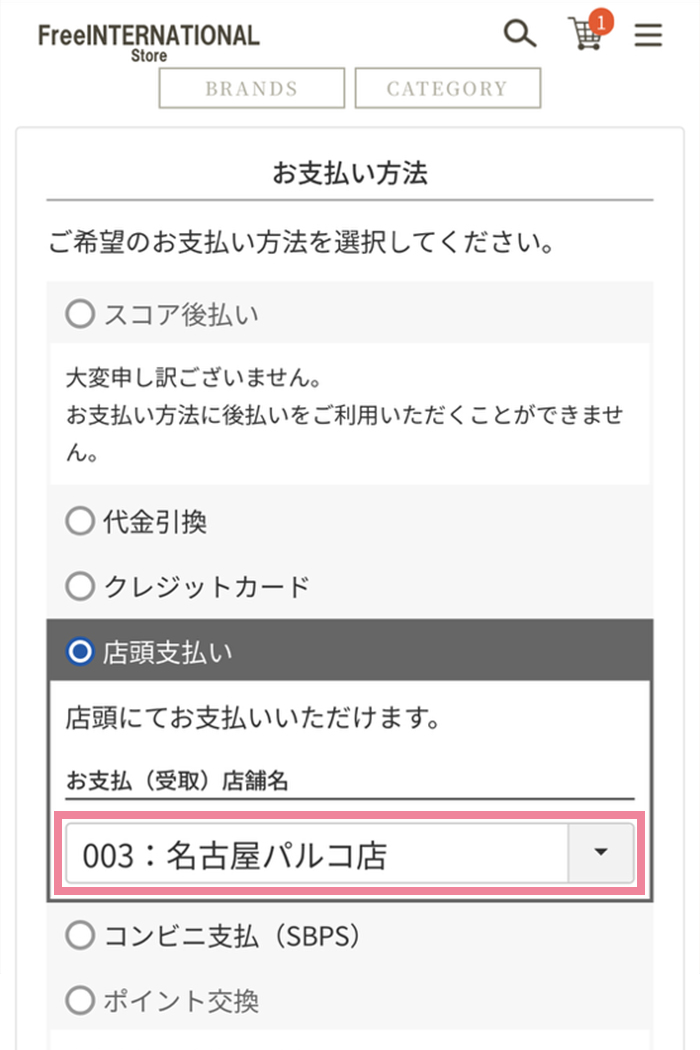Select スコア後払い payment option
The height and width of the screenshot is (1050, 700).
(79, 315)
